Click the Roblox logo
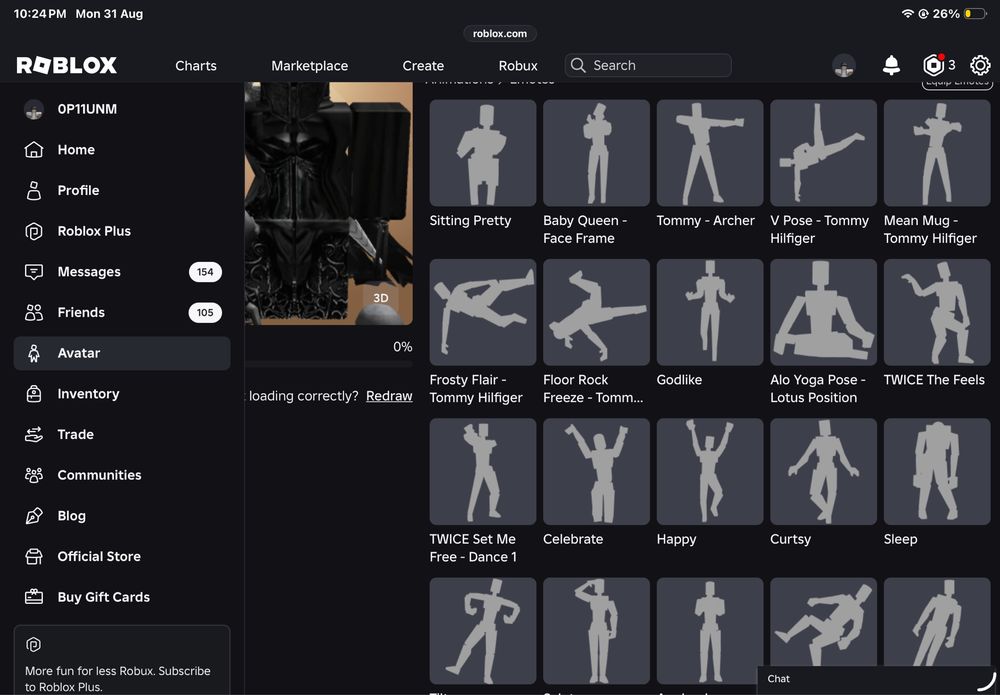This screenshot has height=695, width=1000. click(x=67, y=65)
